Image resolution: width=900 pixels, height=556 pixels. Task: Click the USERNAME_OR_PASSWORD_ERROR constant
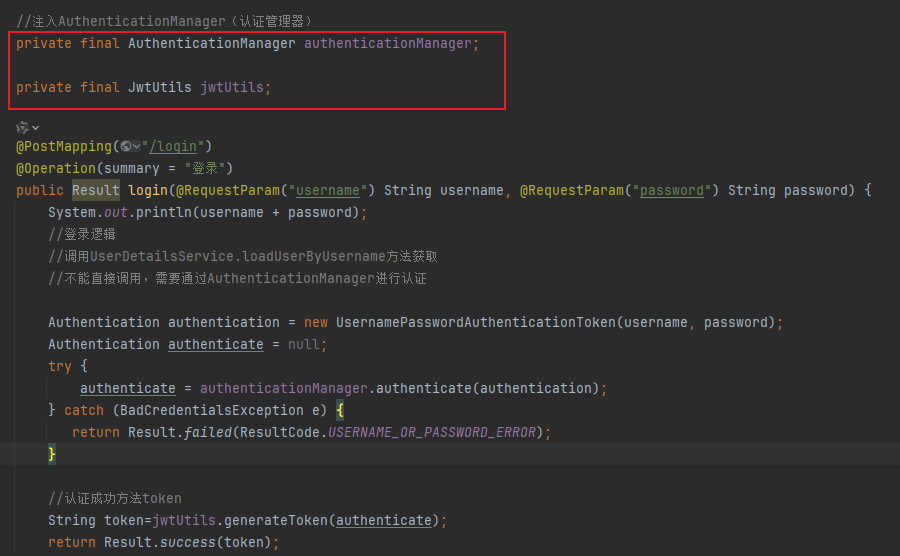(x=432, y=432)
